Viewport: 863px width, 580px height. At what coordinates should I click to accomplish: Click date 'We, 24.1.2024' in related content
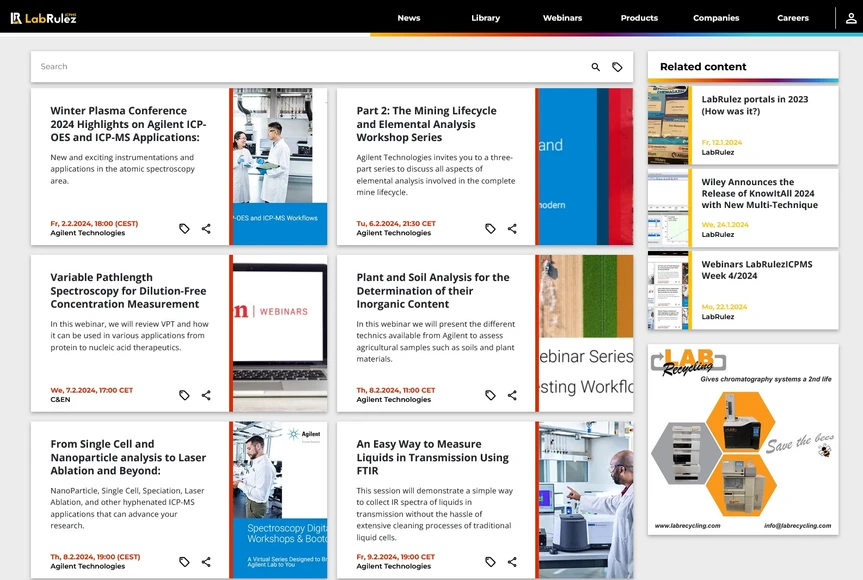725,225
